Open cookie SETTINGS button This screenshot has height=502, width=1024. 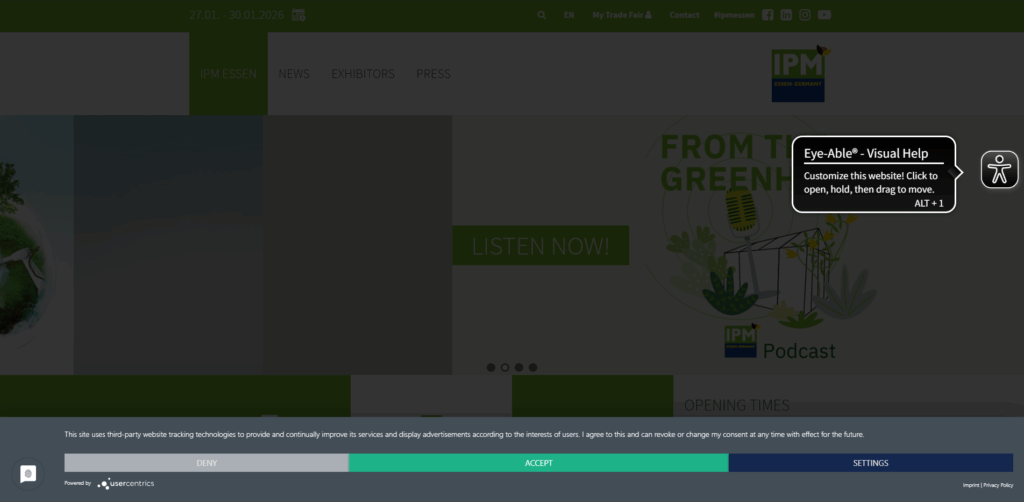pos(870,463)
